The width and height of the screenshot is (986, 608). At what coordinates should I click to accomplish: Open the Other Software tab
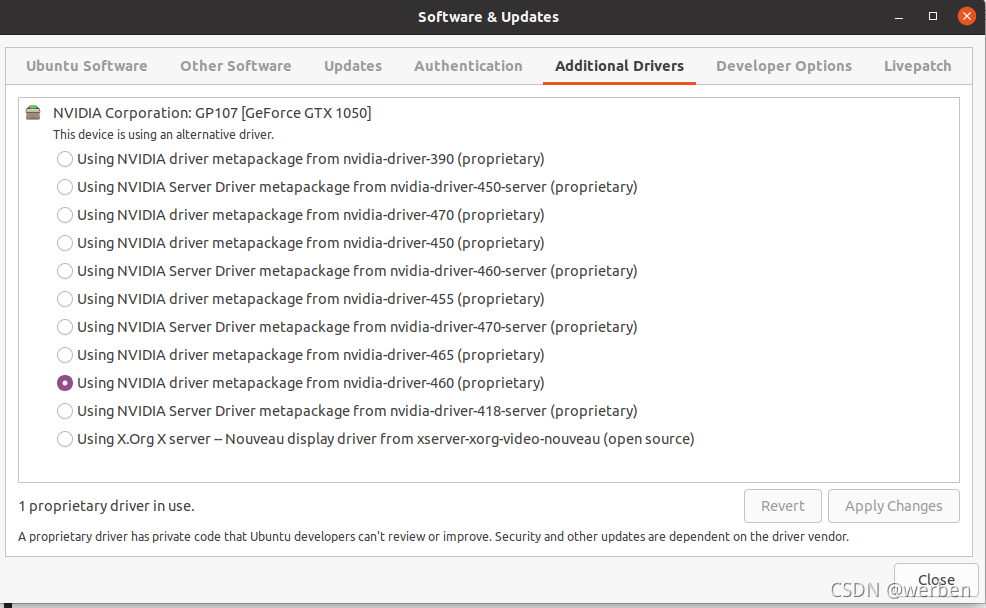coord(236,66)
